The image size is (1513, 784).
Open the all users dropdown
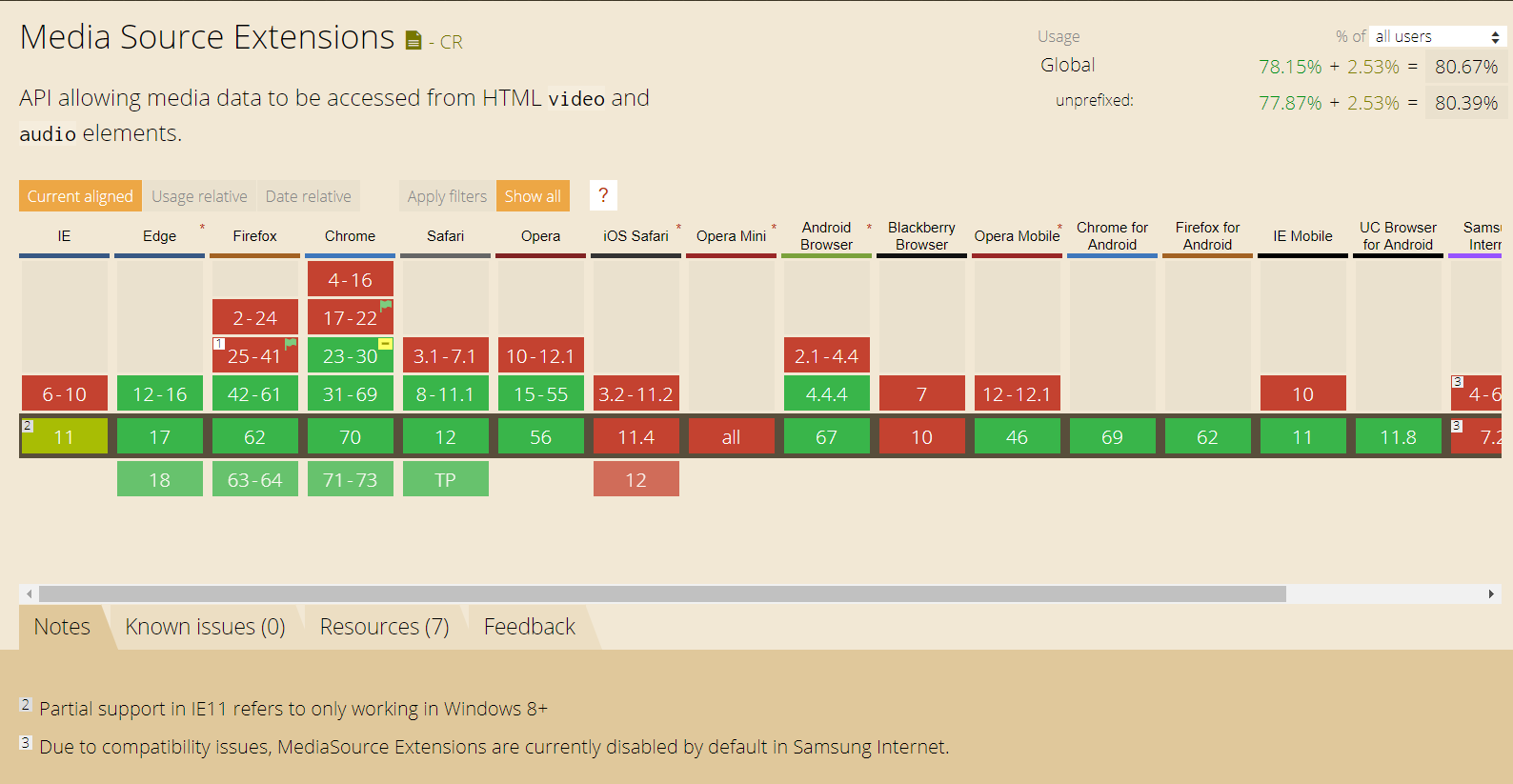click(1438, 36)
